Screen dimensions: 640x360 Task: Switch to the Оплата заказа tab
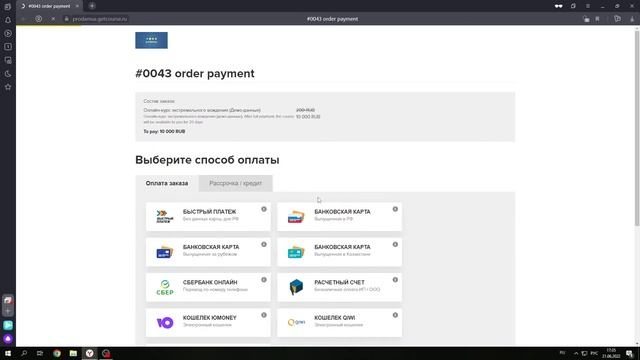click(167, 183)
